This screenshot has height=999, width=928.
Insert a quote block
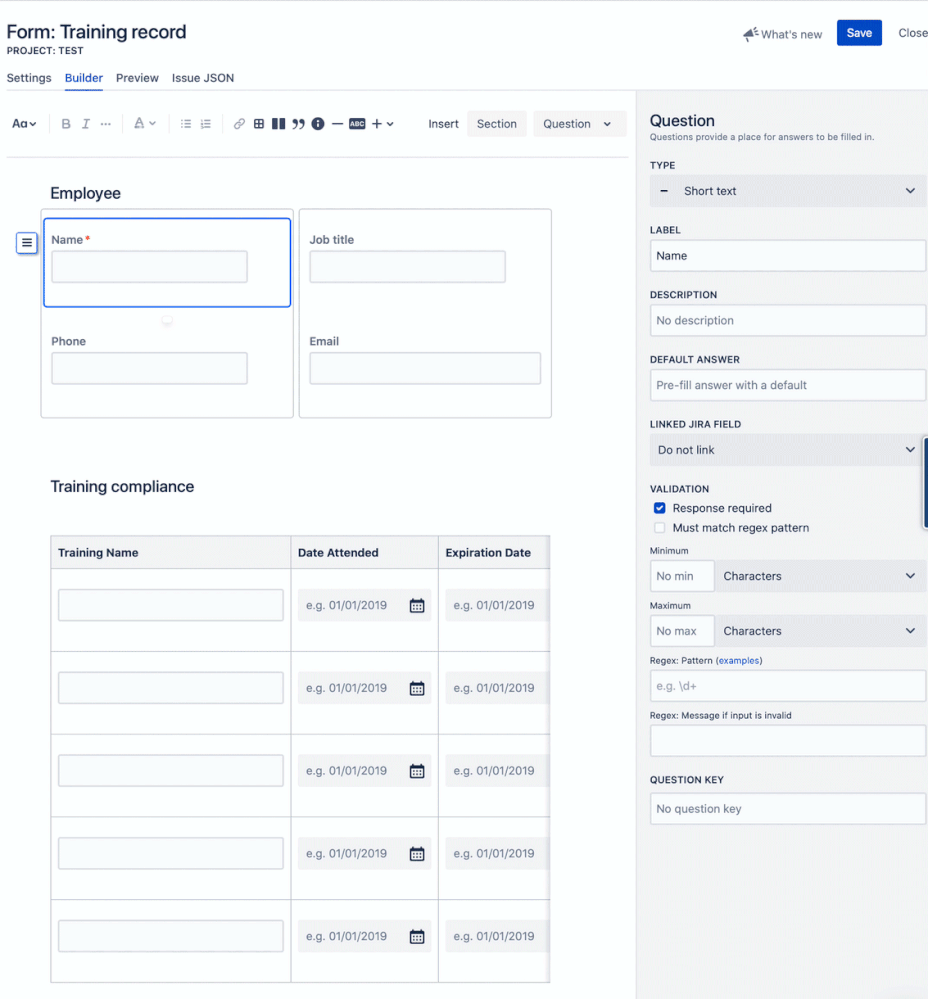pyautogui.click(x=297, y=123)
